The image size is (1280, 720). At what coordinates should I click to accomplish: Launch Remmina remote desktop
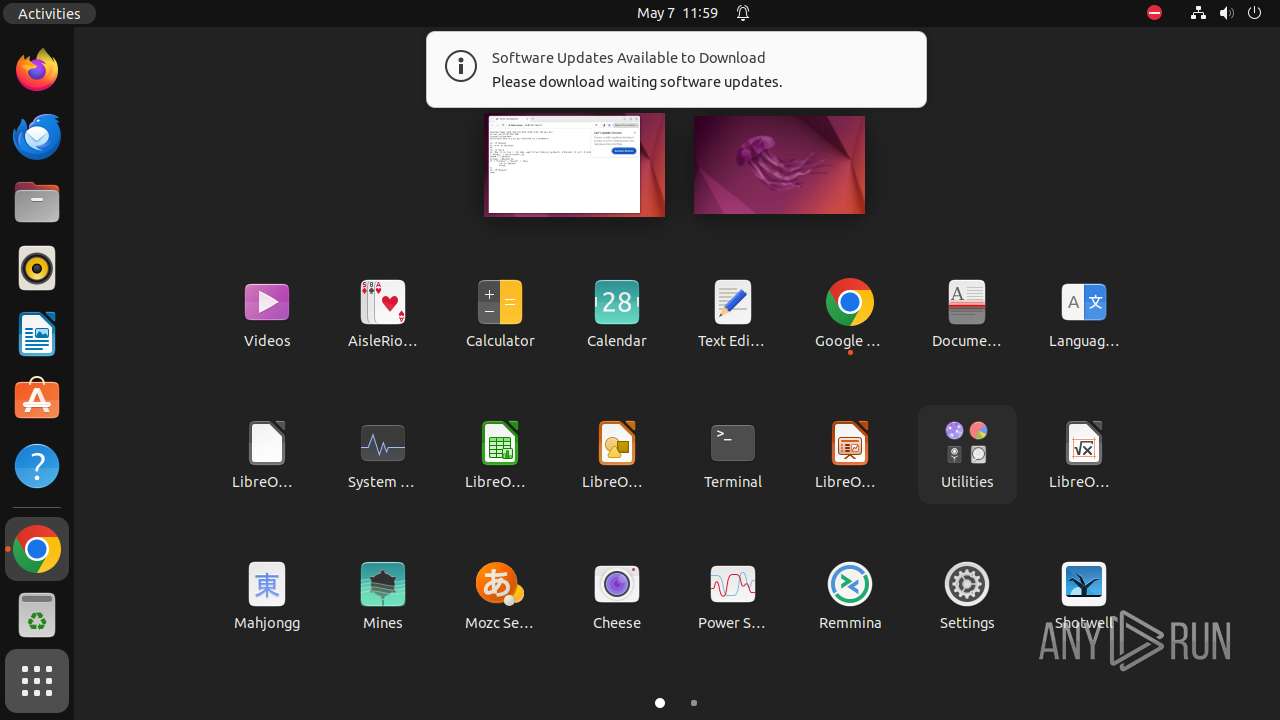850,596
